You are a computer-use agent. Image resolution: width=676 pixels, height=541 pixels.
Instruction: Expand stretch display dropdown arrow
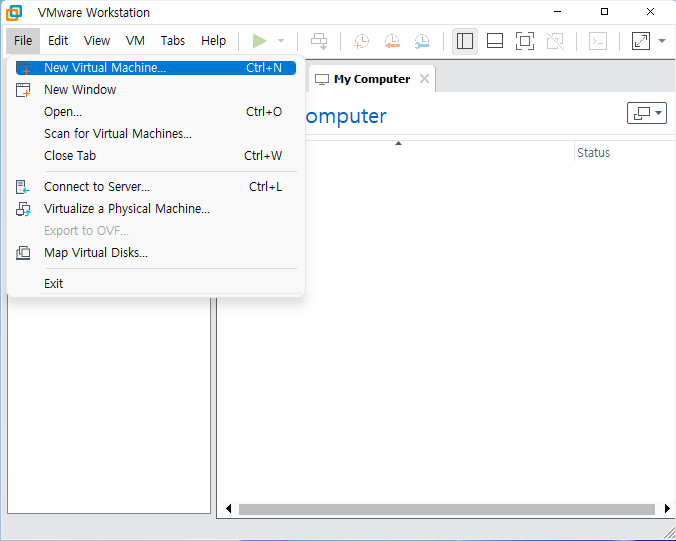pyautogui.click(x=662, y=41)
